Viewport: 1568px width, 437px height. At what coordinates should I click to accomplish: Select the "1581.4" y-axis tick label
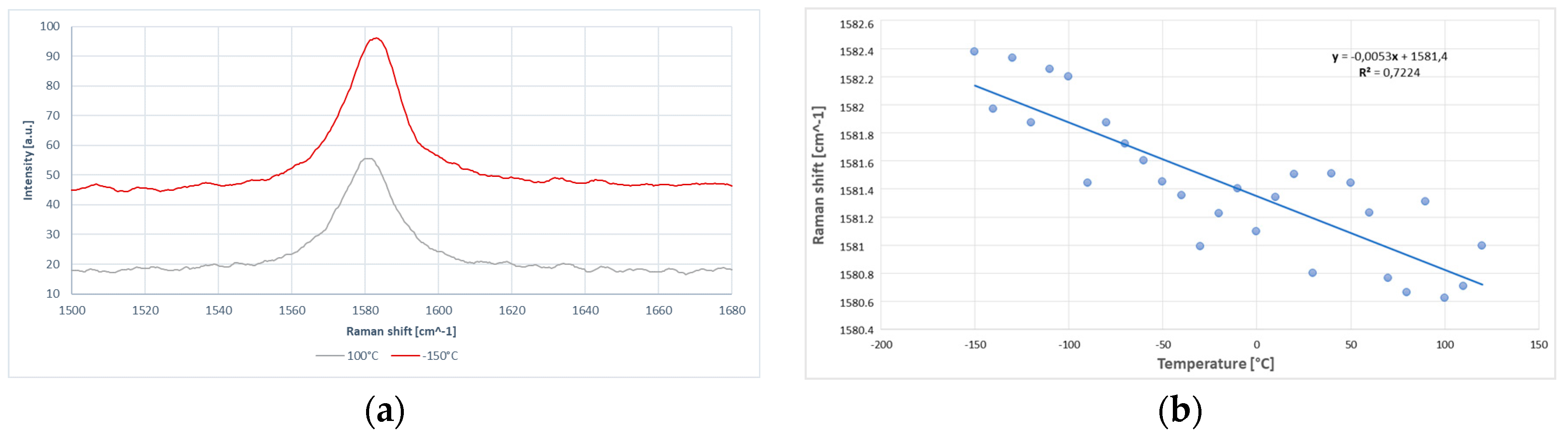(x=856, y=191)
